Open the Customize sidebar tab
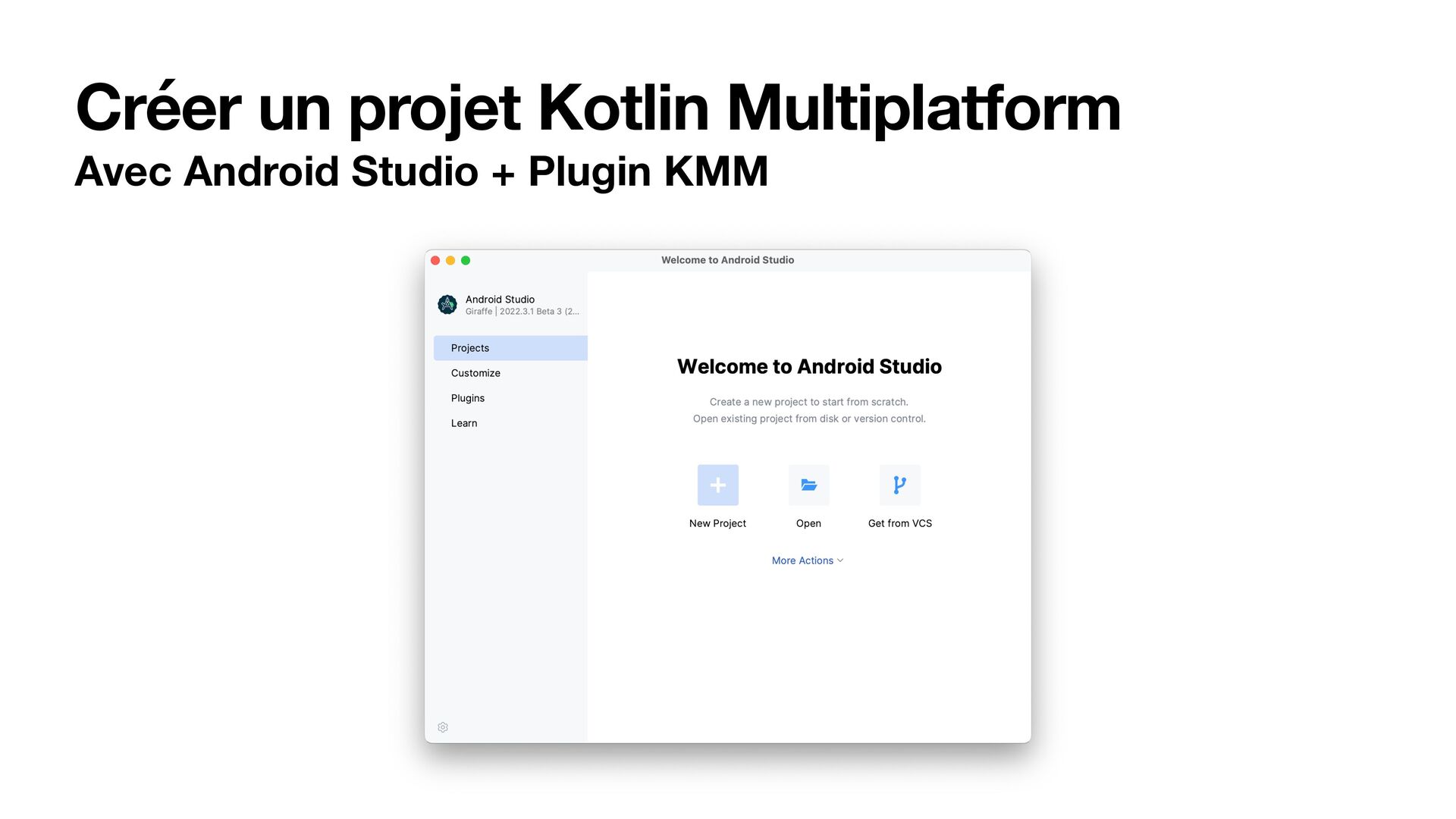Image resolution: width=1456 pixels, height=819 pixels. point(510,373)
